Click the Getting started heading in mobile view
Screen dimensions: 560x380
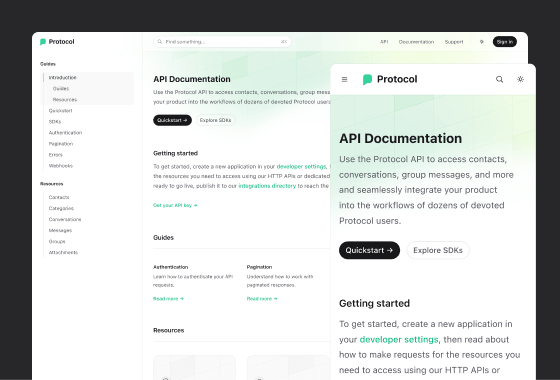click(374, 304)
